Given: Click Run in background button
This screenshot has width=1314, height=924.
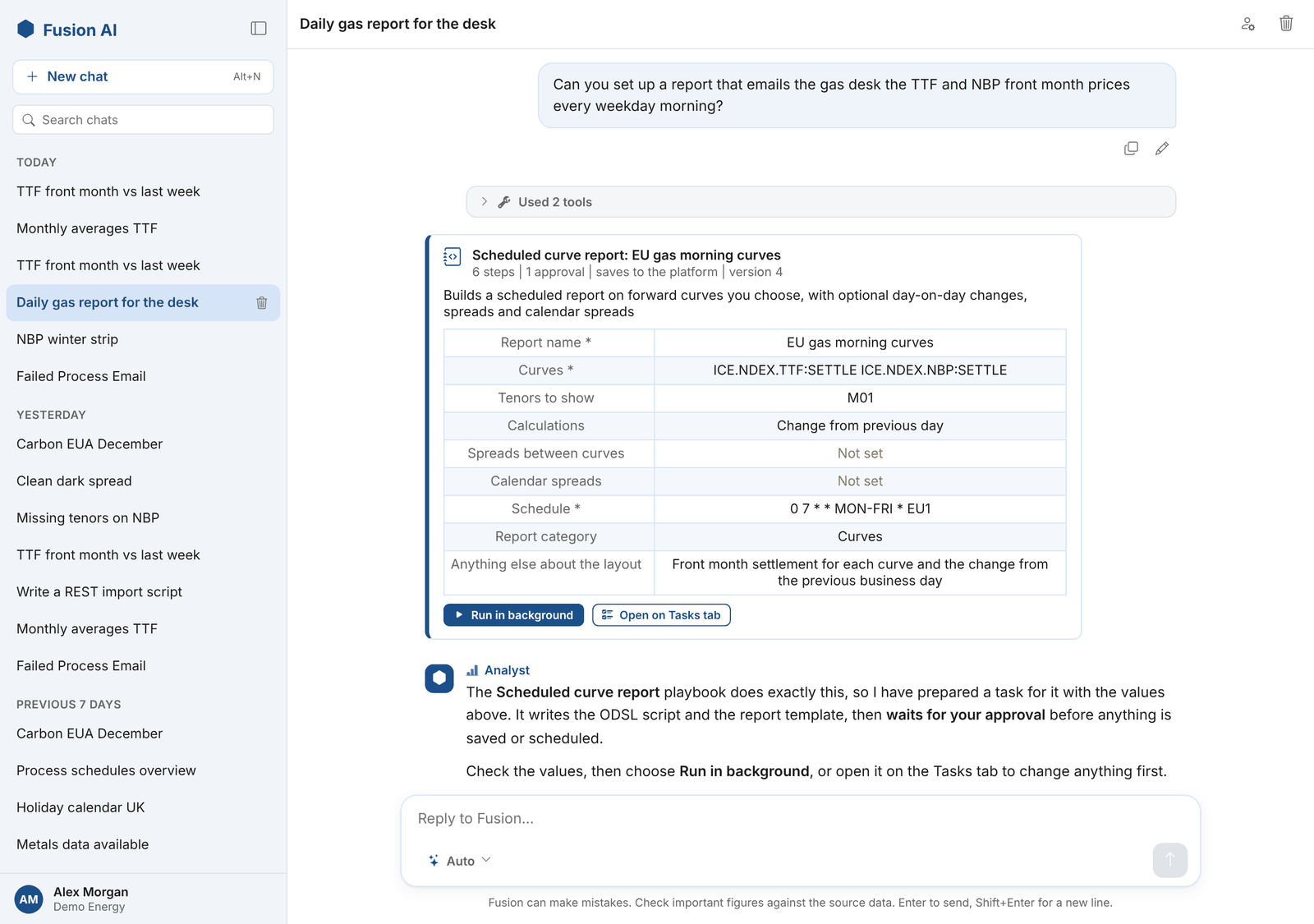Looking at the screenshot, I should [513, 615].
